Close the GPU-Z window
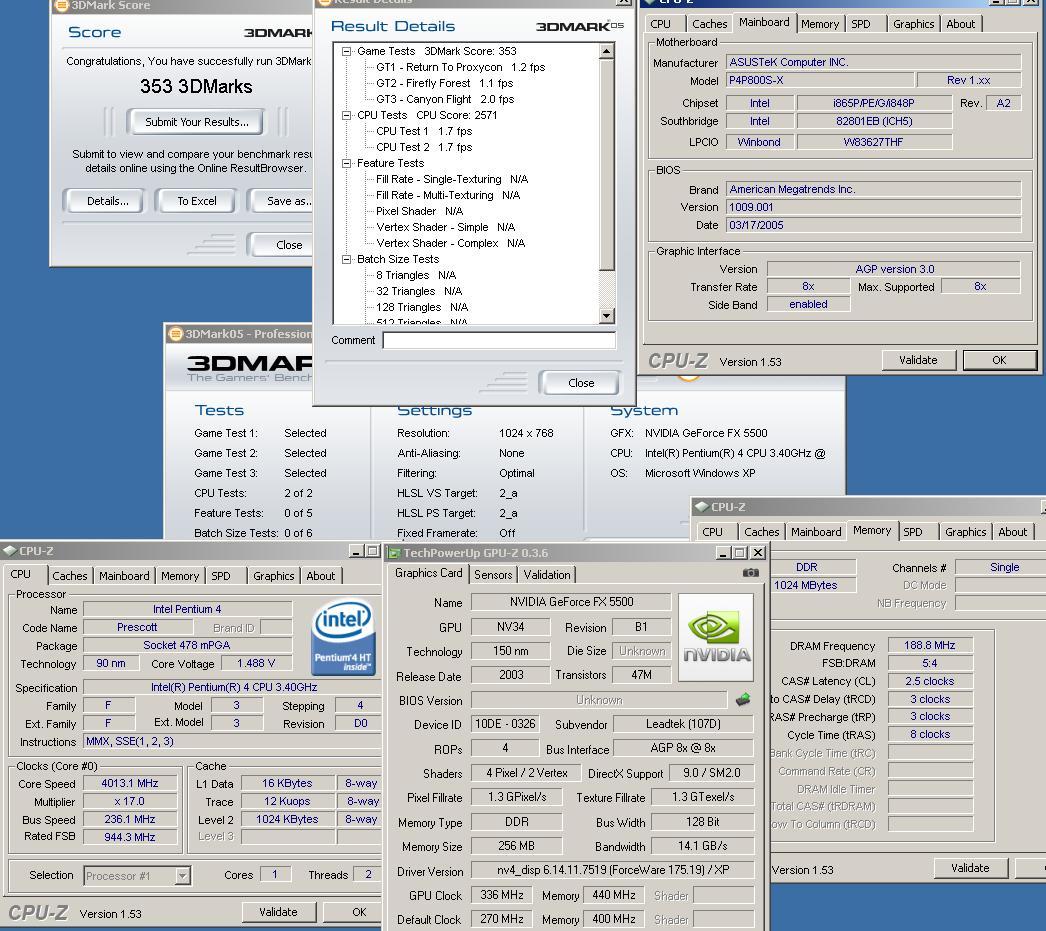1046x931 pixels. pyautogui.click(x=758, y=553)
